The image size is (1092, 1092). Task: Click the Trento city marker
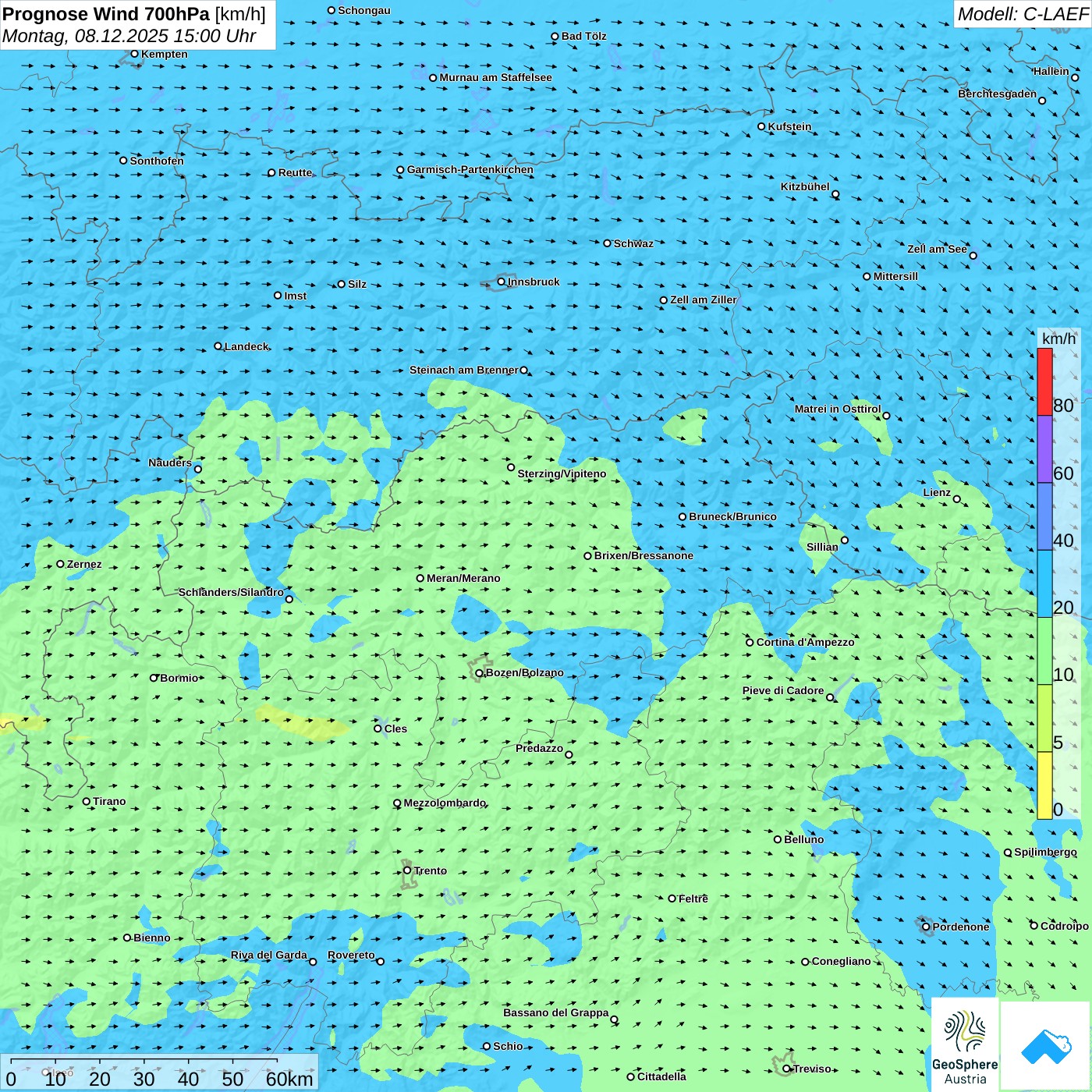tap(407, 870)
